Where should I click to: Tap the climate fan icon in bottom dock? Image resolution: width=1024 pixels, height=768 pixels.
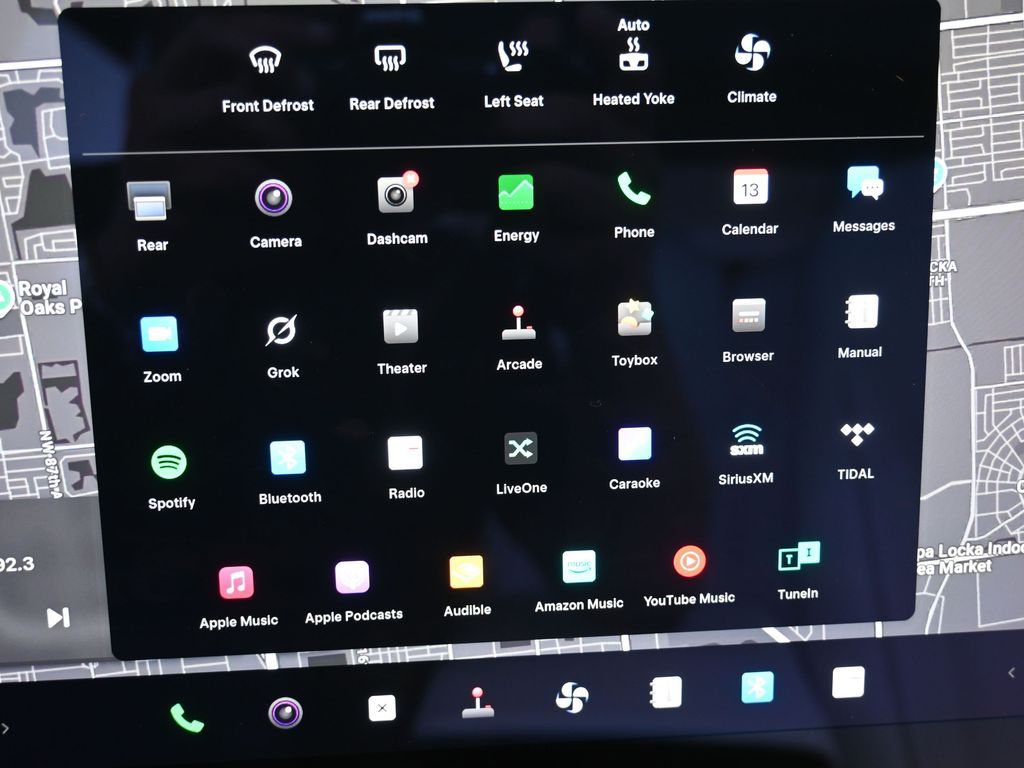pyautogui.click(x=572, y=698)
